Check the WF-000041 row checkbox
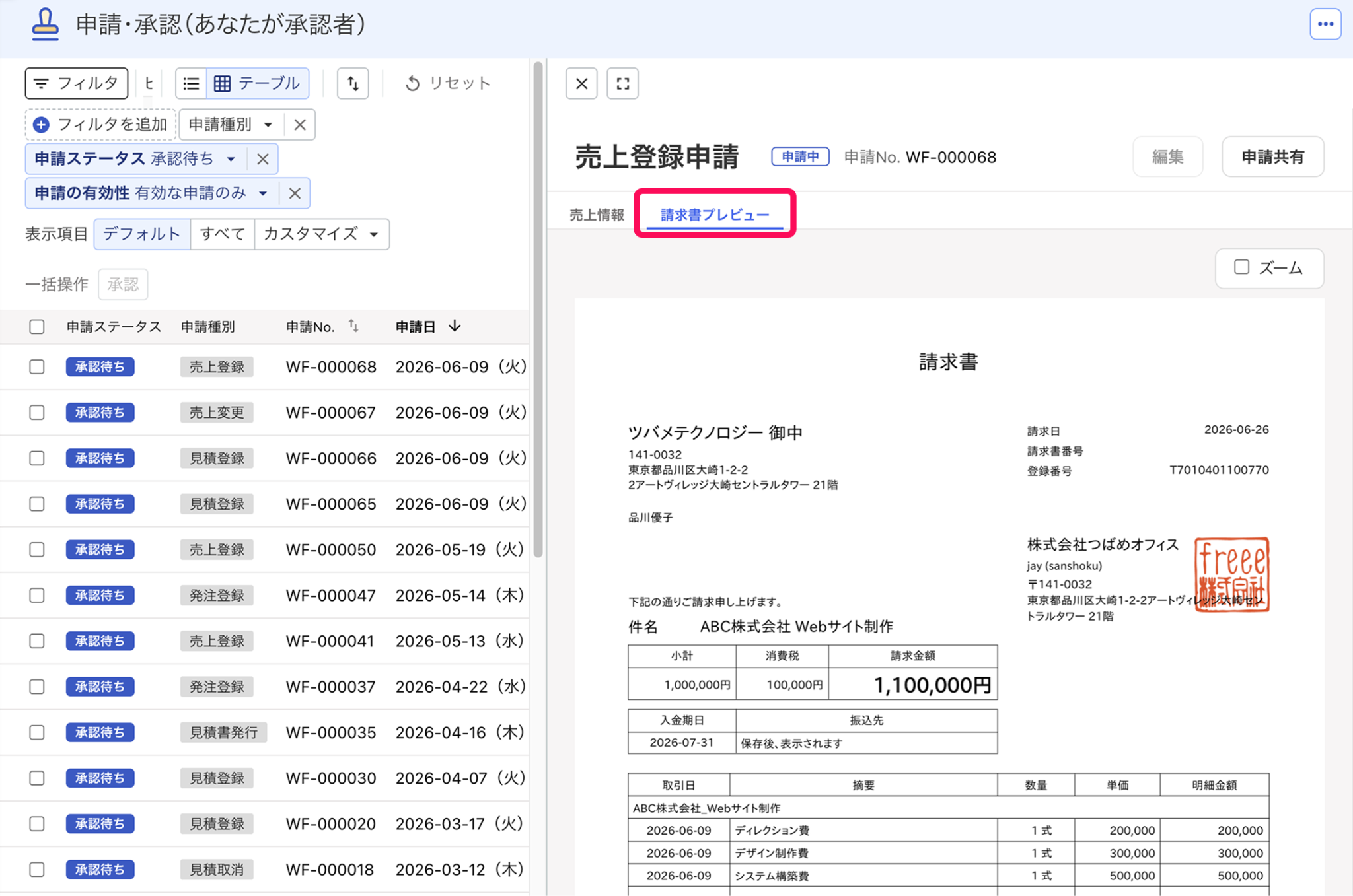Screen dimensions: 1353x896 point(37,641)
